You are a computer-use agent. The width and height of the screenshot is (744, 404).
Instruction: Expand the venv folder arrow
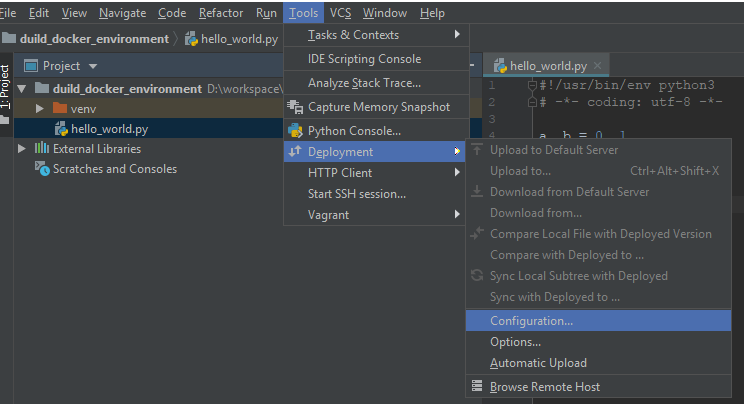(39, 108)
